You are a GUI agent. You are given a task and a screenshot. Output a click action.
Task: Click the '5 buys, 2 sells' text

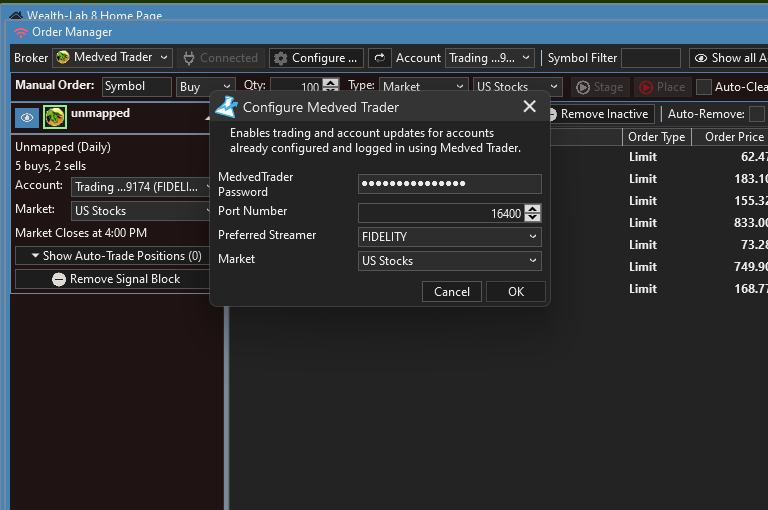[x=50, y=166]
